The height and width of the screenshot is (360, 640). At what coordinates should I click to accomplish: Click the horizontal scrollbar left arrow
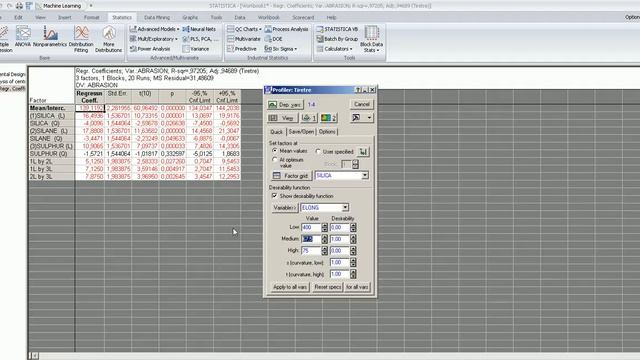pyautogui.click(x=35, y=356)
